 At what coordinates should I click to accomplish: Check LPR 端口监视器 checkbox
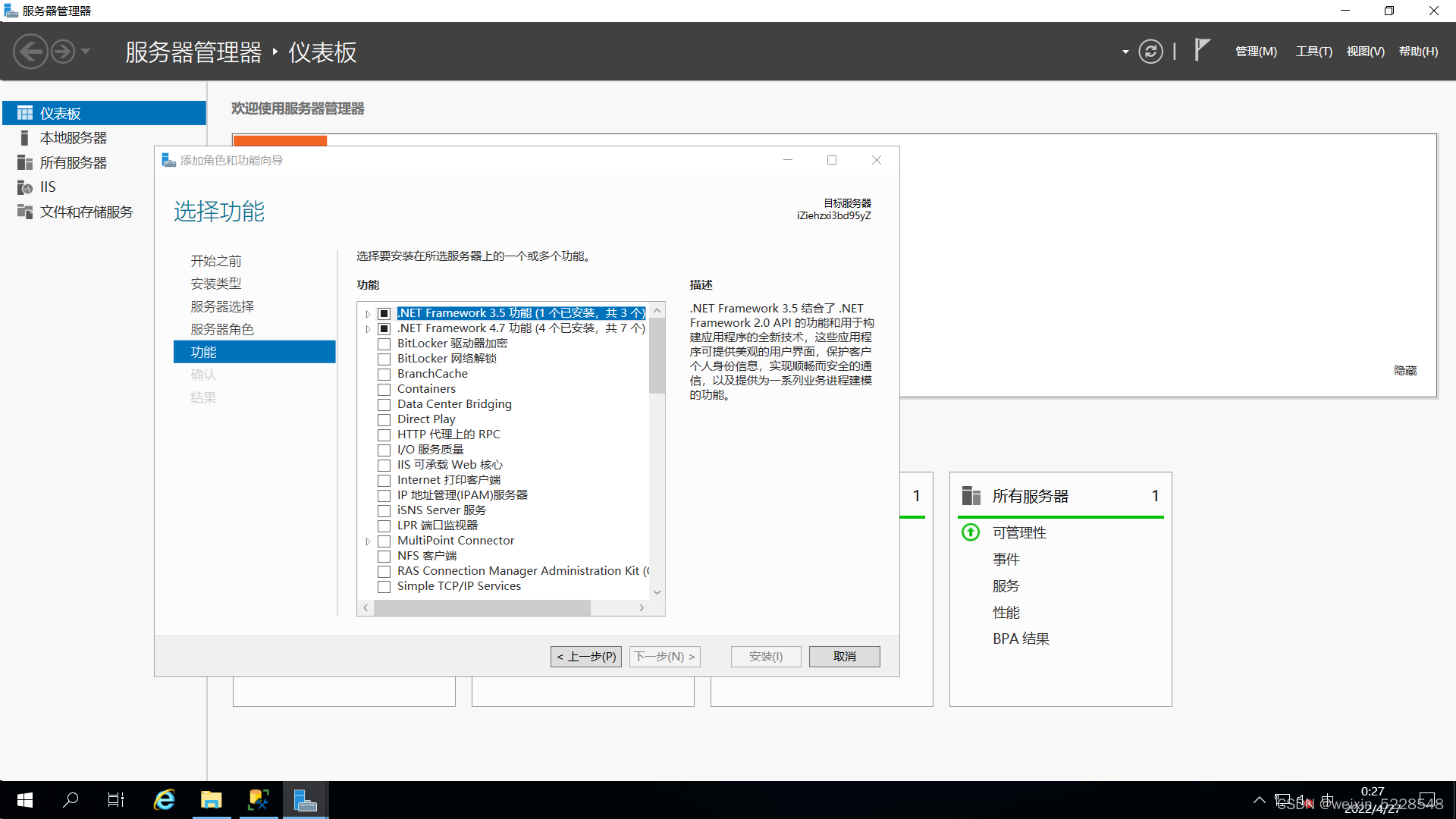coord(384,526)
